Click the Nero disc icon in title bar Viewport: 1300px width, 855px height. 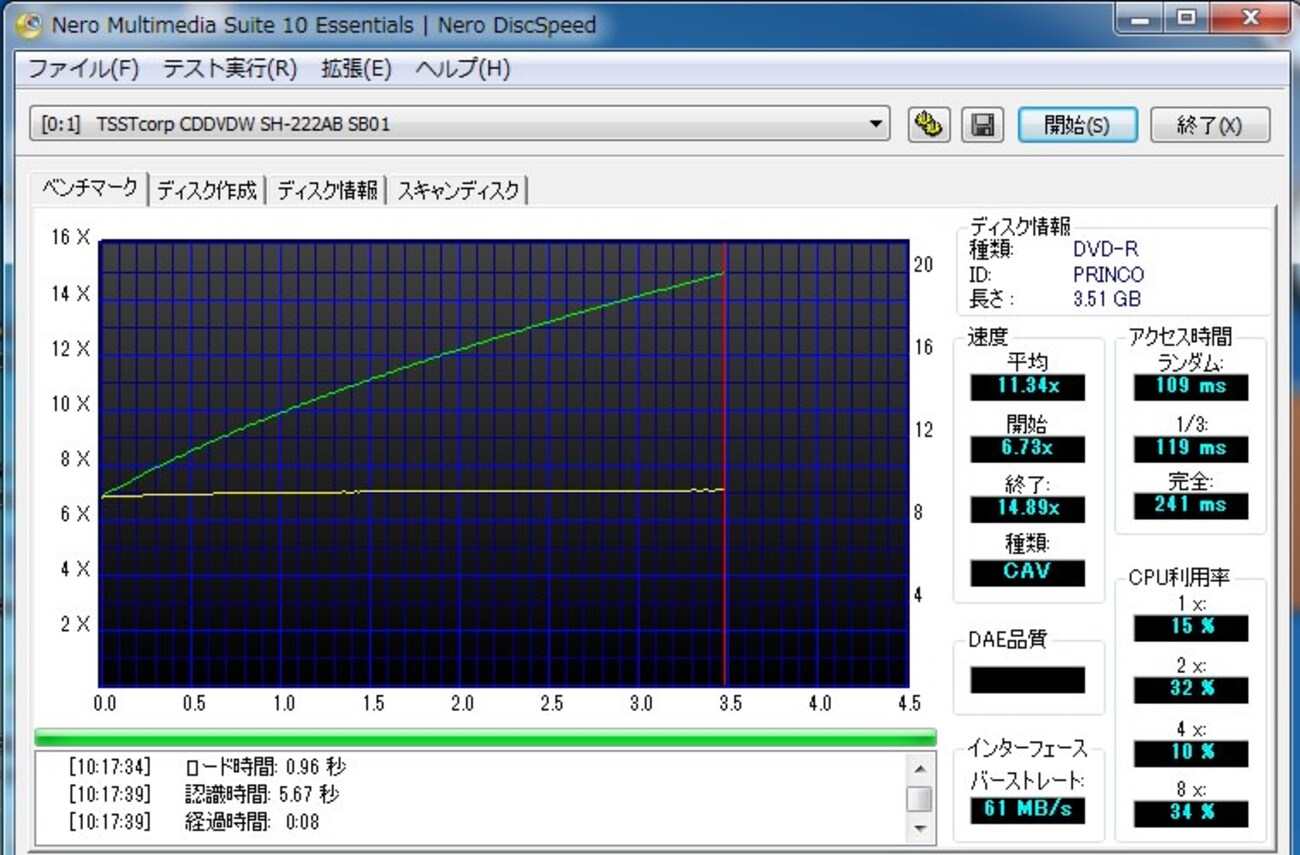[x=29, y=24]
